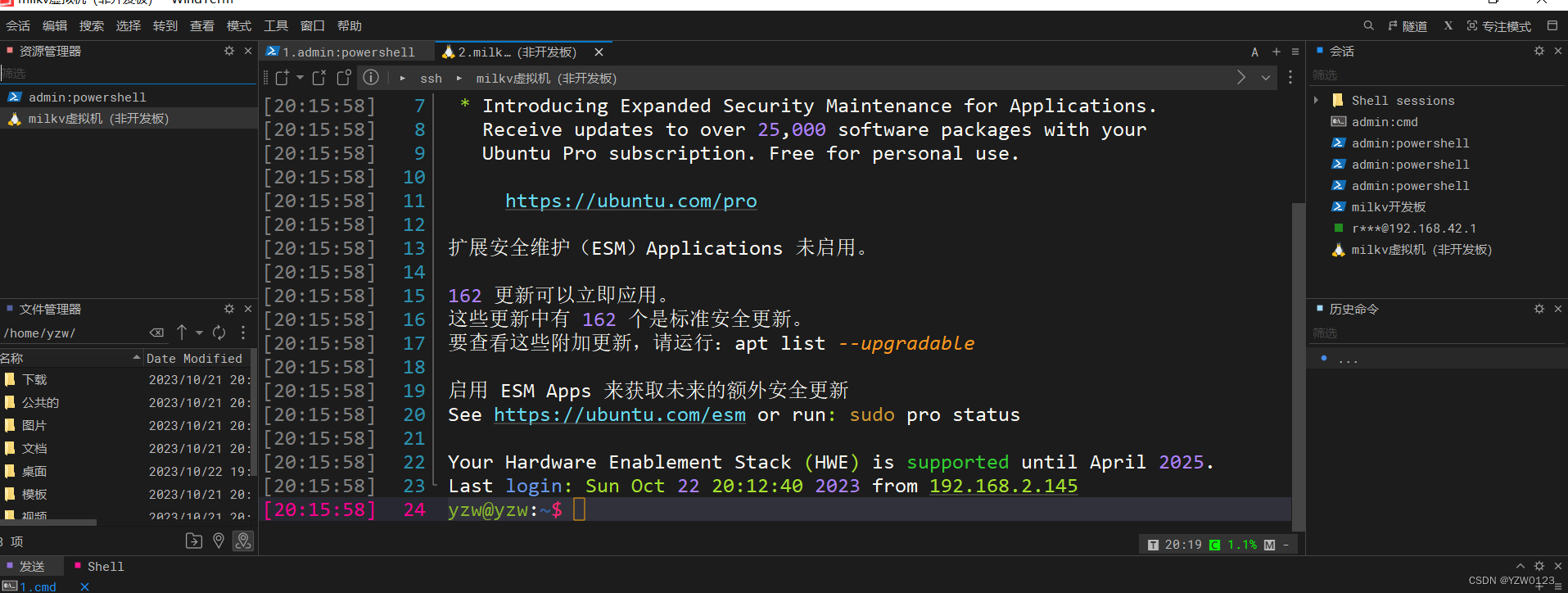Viewport: 1568px width, 593px height.
Task: Collapse the bottom panel with the up chevron
Action: pyautogui.click(x=1521, y=566)
